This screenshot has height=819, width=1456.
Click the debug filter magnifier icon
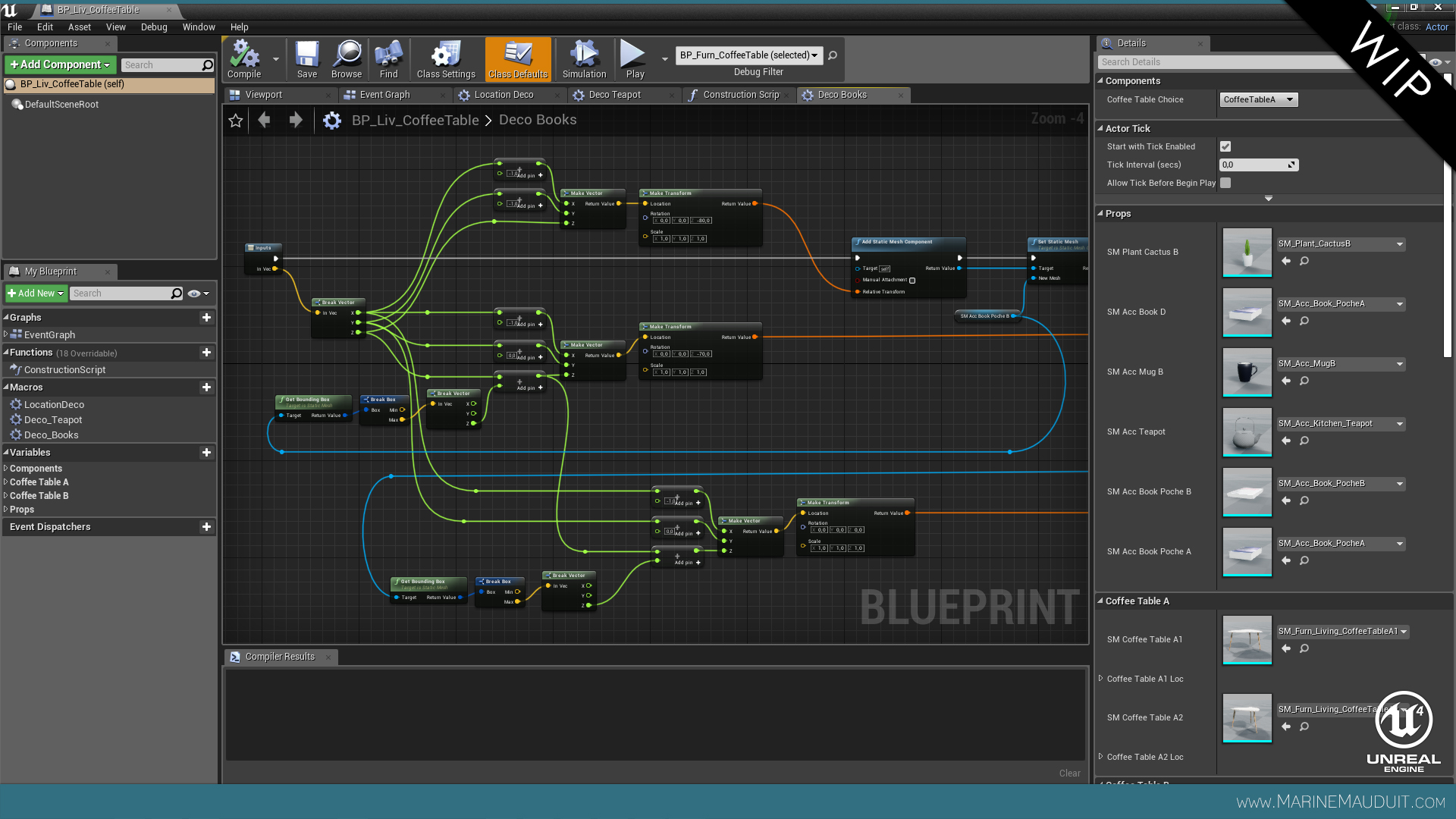[833, 55]
